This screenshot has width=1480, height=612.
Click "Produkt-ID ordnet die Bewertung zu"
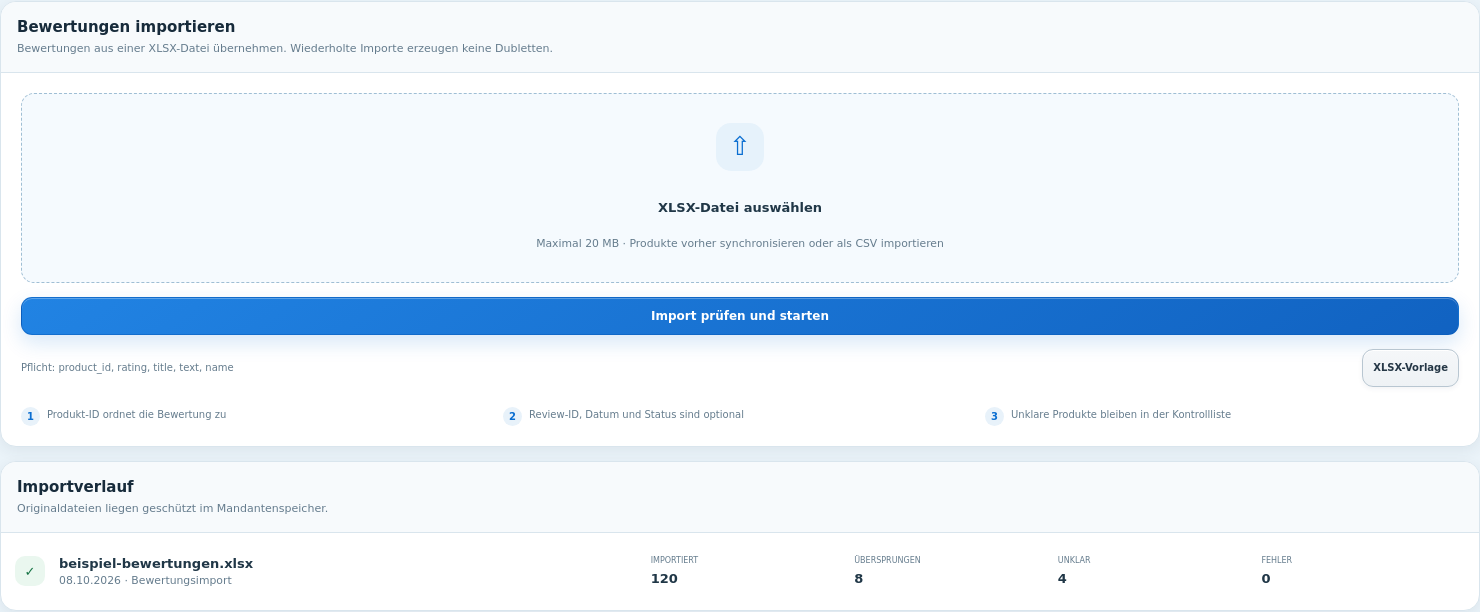pyautogui.click(x=137, y=414)
